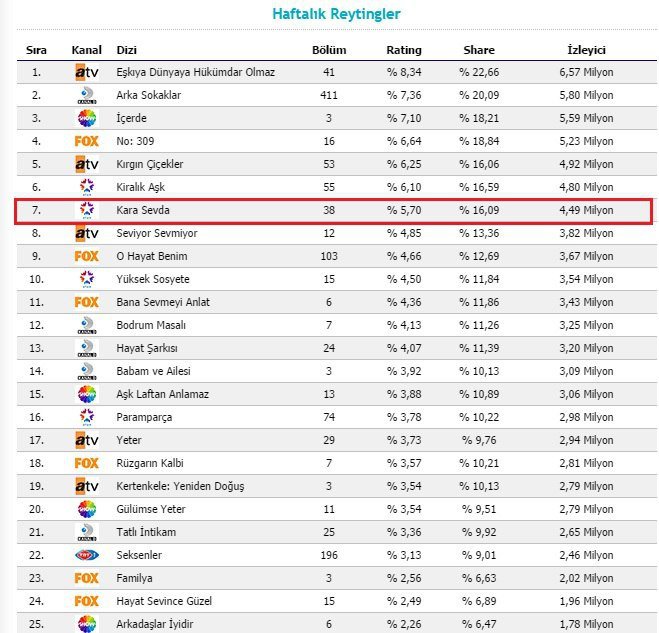Image resolution: width=659 pixels, height=633 pixels.
Task: Click the Haftalık Reytingler heading
Action: tap(336, 14)
